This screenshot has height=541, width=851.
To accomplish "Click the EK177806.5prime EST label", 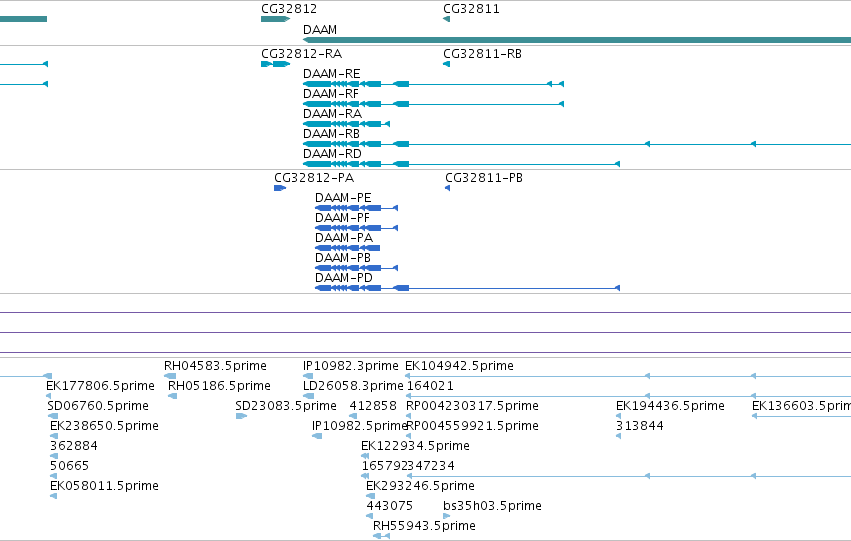I will (x=100, y=386).
